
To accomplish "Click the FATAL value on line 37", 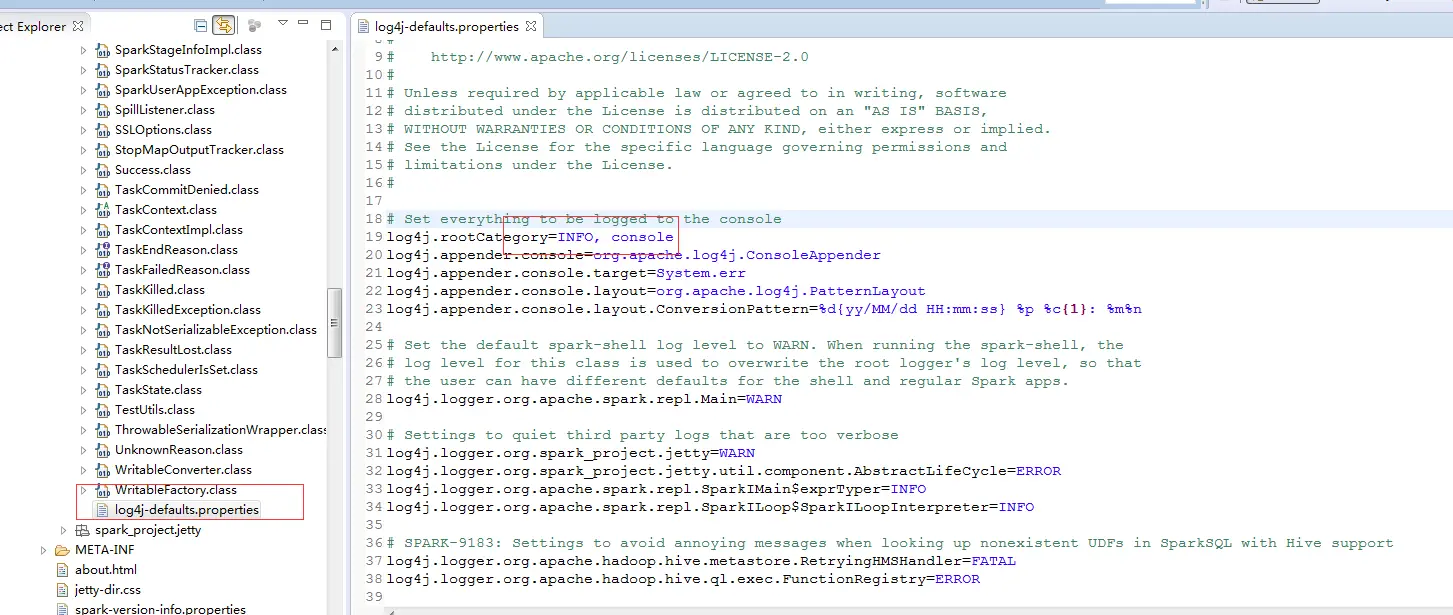I will 994,561.
